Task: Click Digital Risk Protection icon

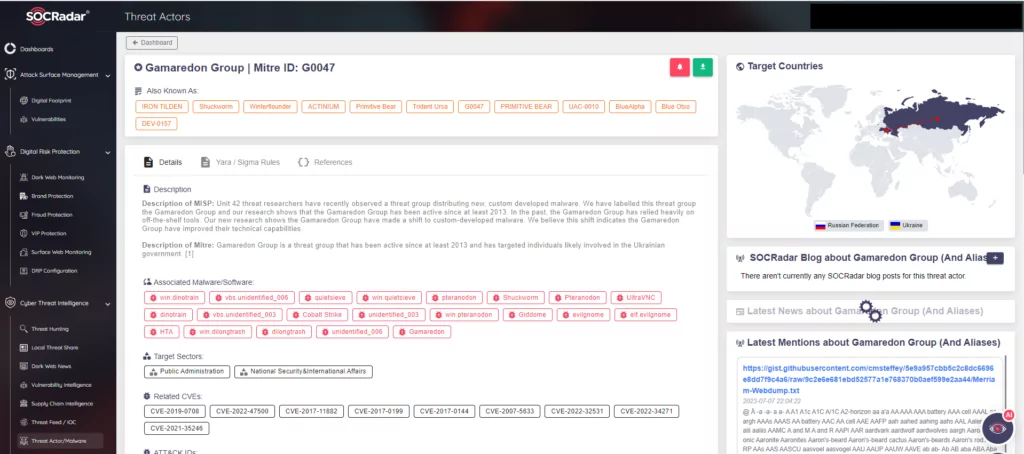Action: [10, 152]
